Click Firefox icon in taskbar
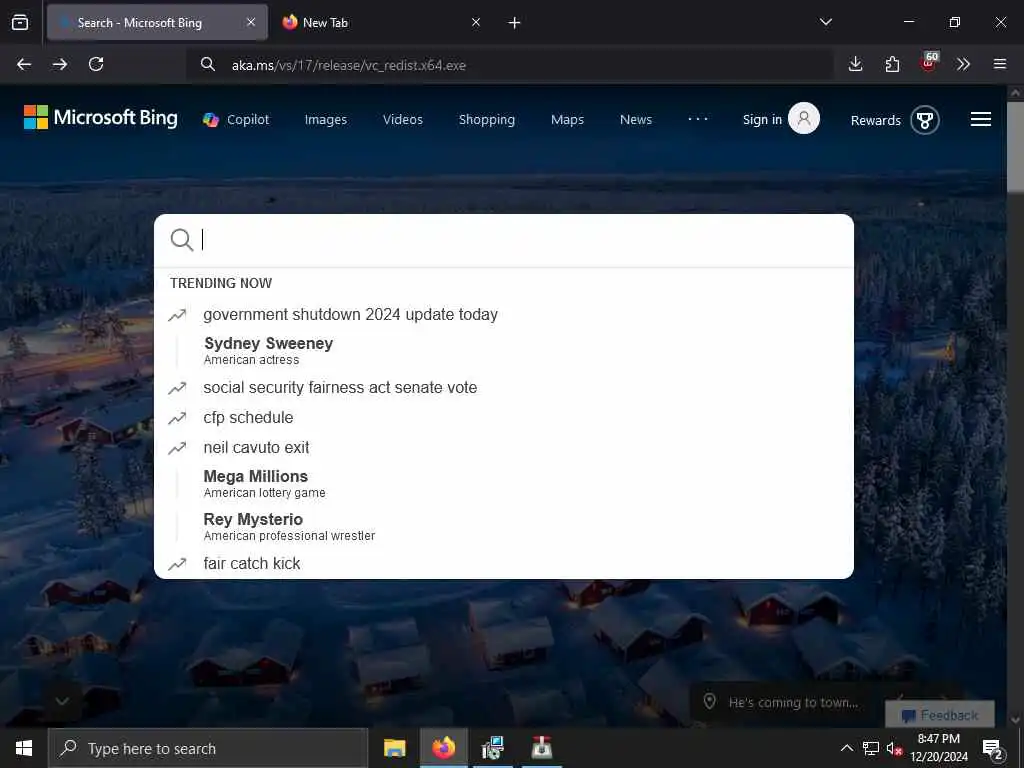Screen dimensions: 1024x768 tap(443, 748)
